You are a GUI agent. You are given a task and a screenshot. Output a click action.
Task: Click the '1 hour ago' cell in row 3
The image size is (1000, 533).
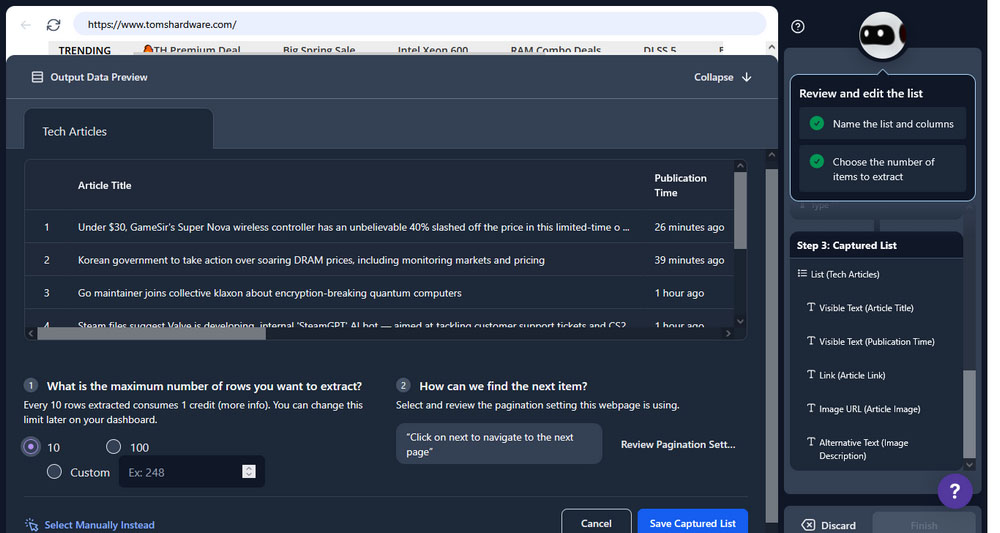coord(679,293)
